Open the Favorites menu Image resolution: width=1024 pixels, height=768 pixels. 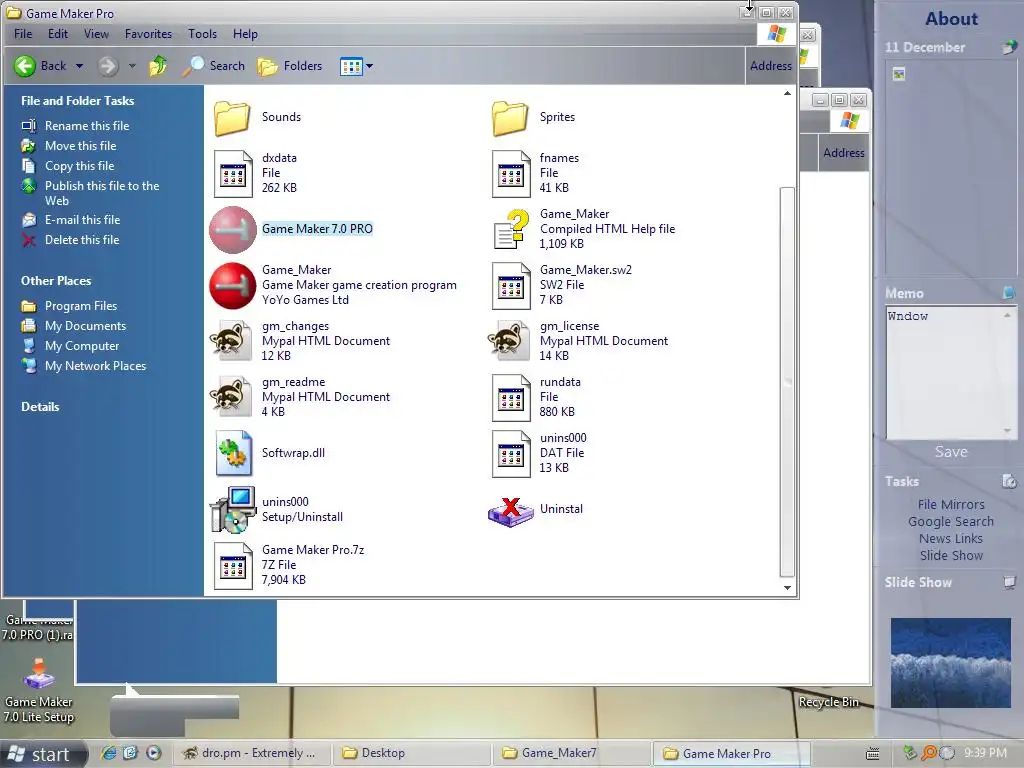tap(148, 34)
